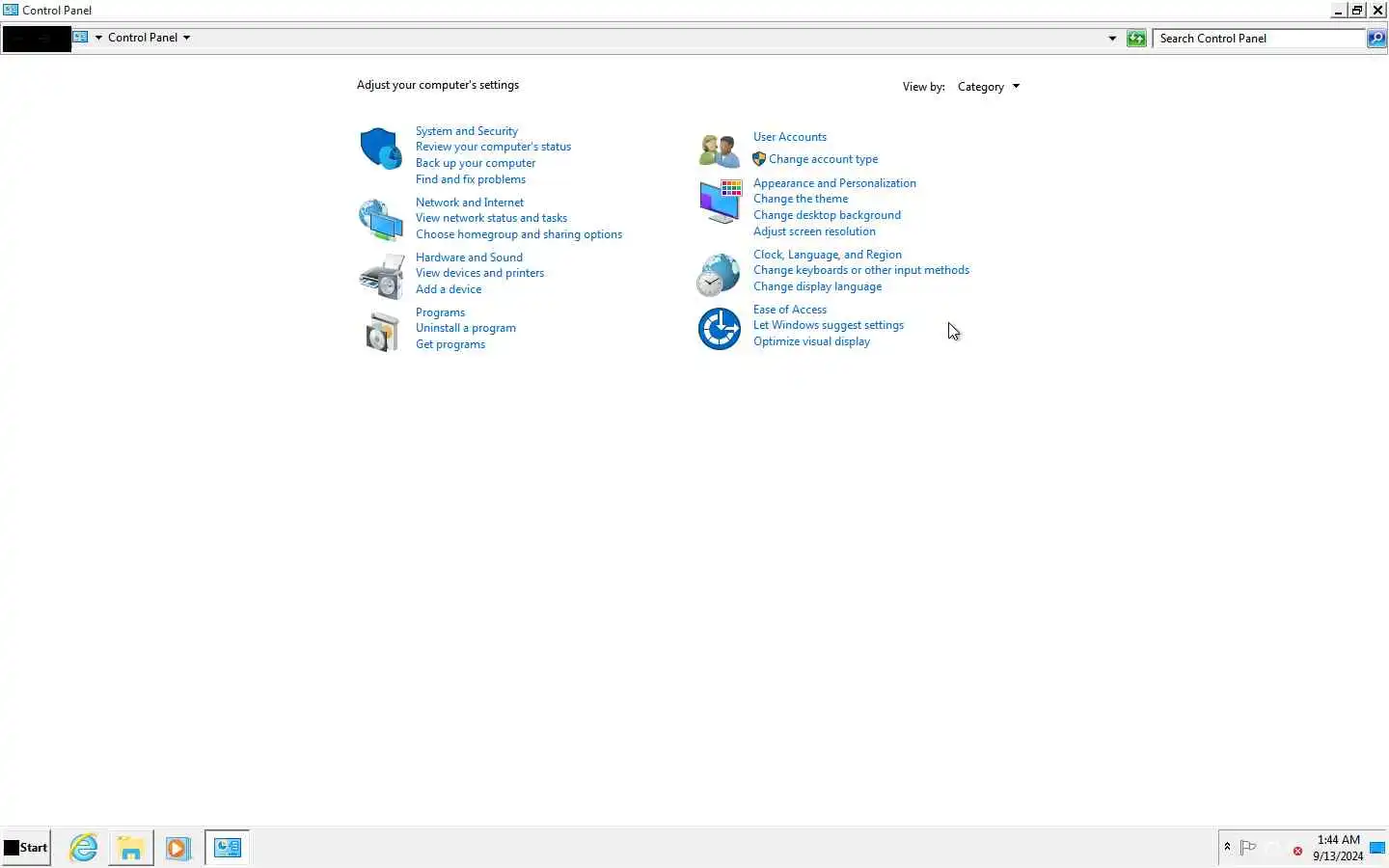Click Change desktop background
Image resolution: width=1389 pixels, height=868 pixels.
pyautogui.click(x=827, y=215)
